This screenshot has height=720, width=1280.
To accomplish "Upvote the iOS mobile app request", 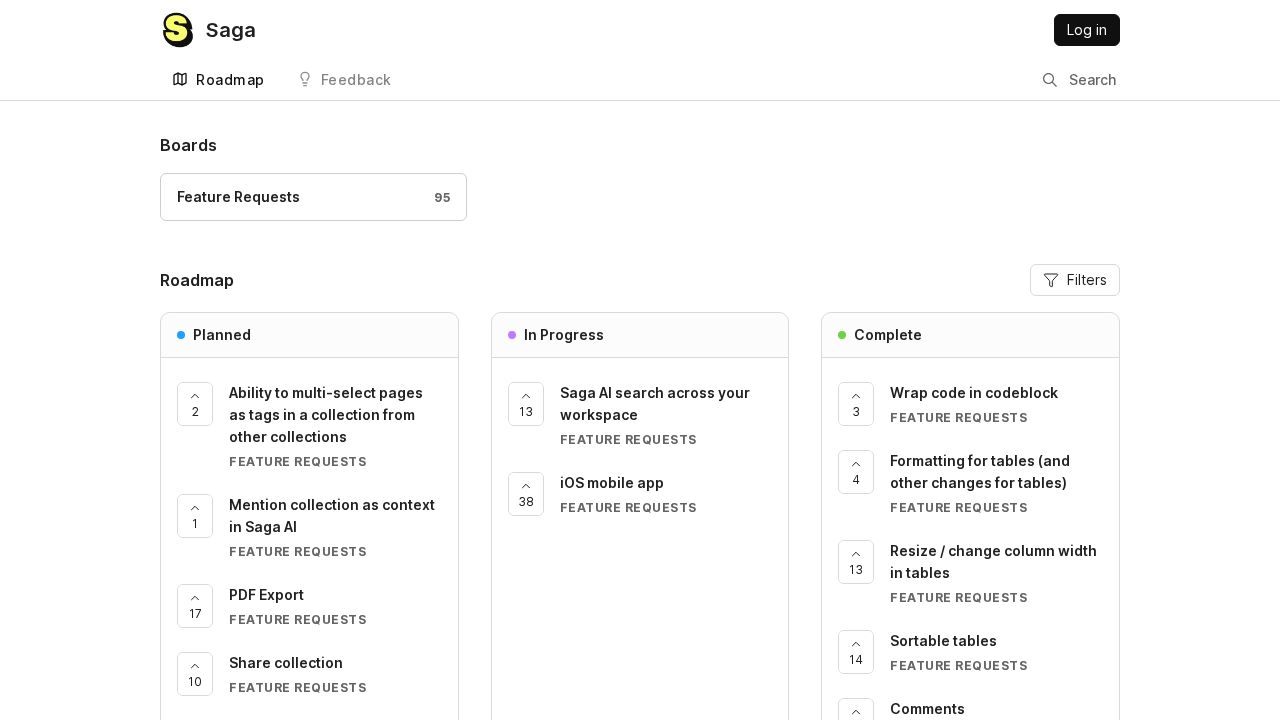I will 526,494.
